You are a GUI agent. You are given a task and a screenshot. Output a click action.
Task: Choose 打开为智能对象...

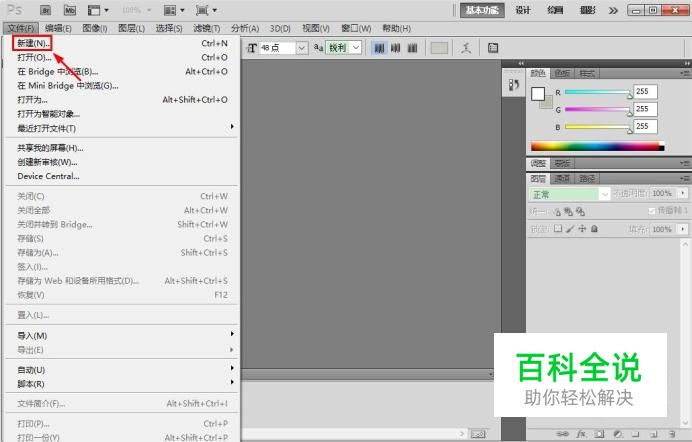point(122,114)
